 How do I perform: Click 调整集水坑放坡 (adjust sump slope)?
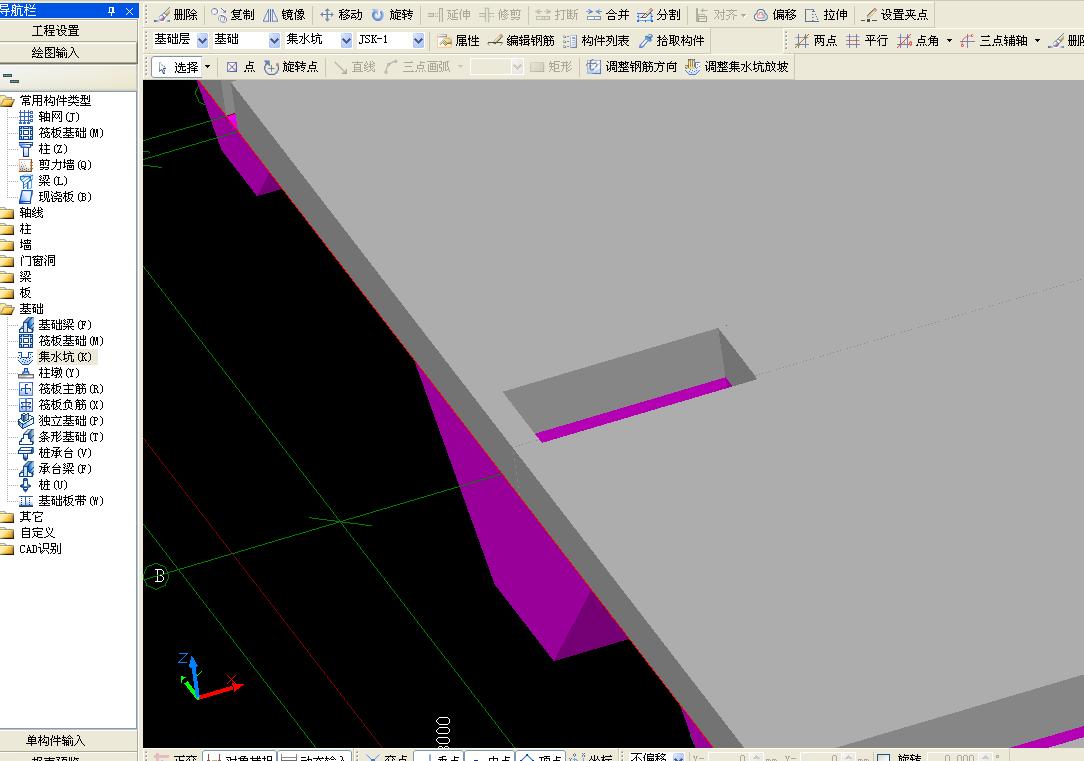click(x=736, y=67)
